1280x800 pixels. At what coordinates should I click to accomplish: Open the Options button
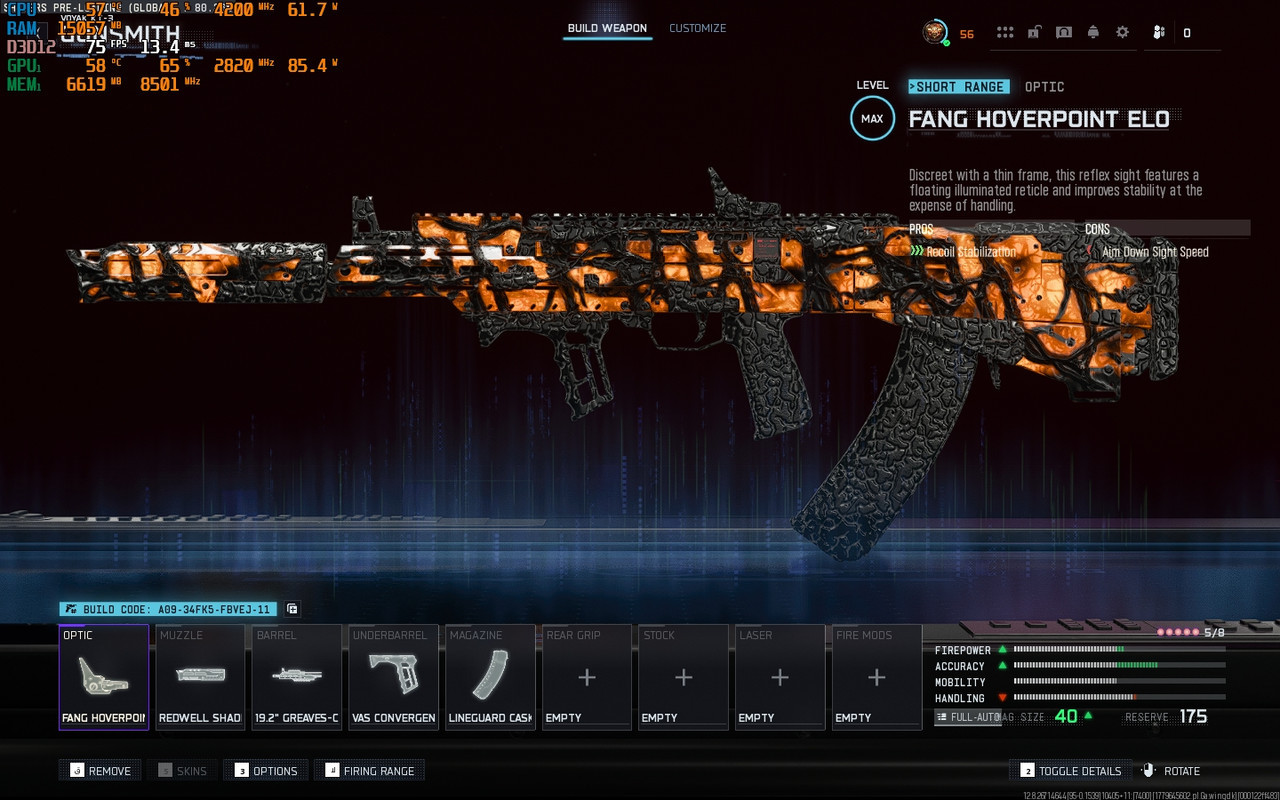(x=267, y=771)
